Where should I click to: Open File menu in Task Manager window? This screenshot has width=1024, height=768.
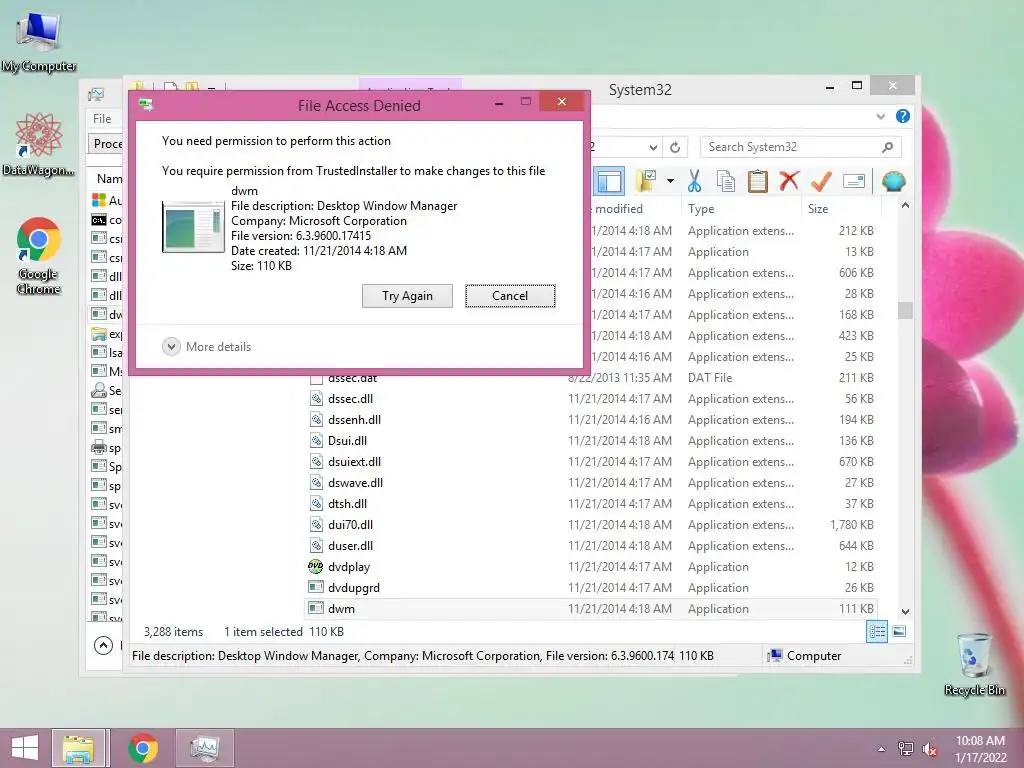tap(102, 119)
